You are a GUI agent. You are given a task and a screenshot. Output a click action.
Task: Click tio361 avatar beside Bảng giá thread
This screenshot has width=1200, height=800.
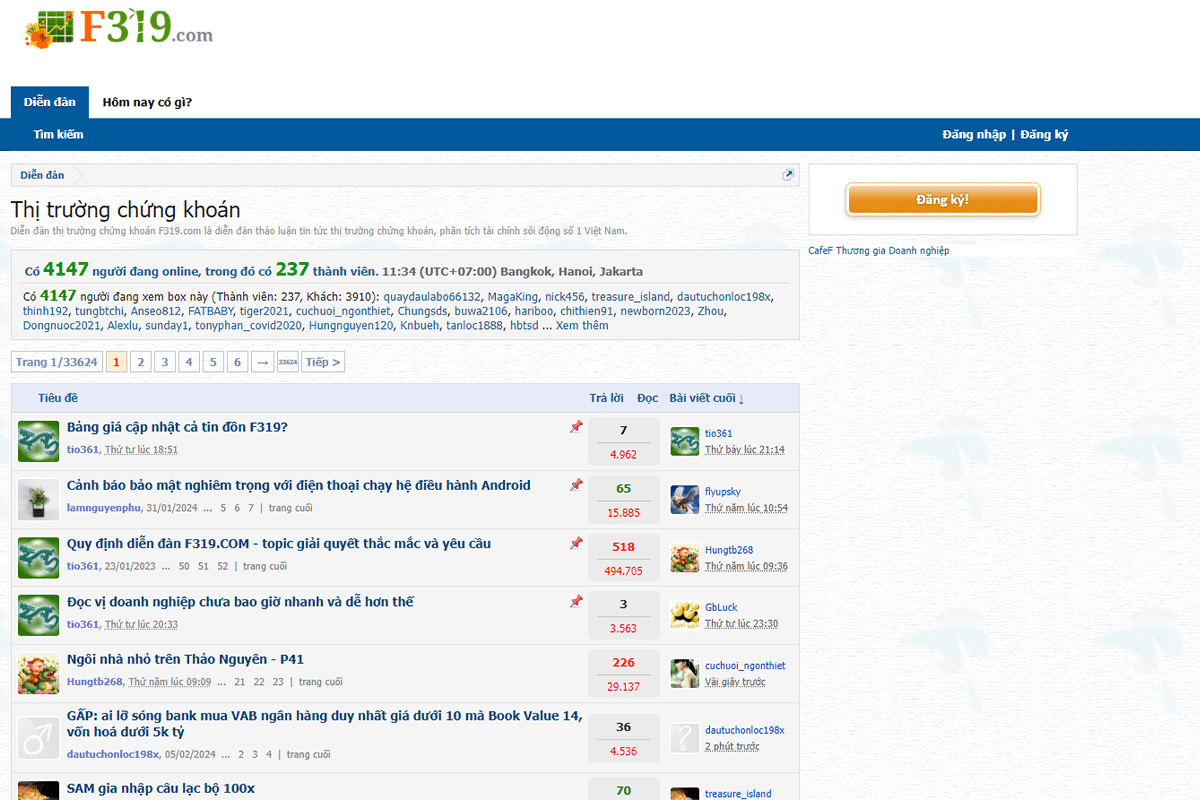point(39,441)
